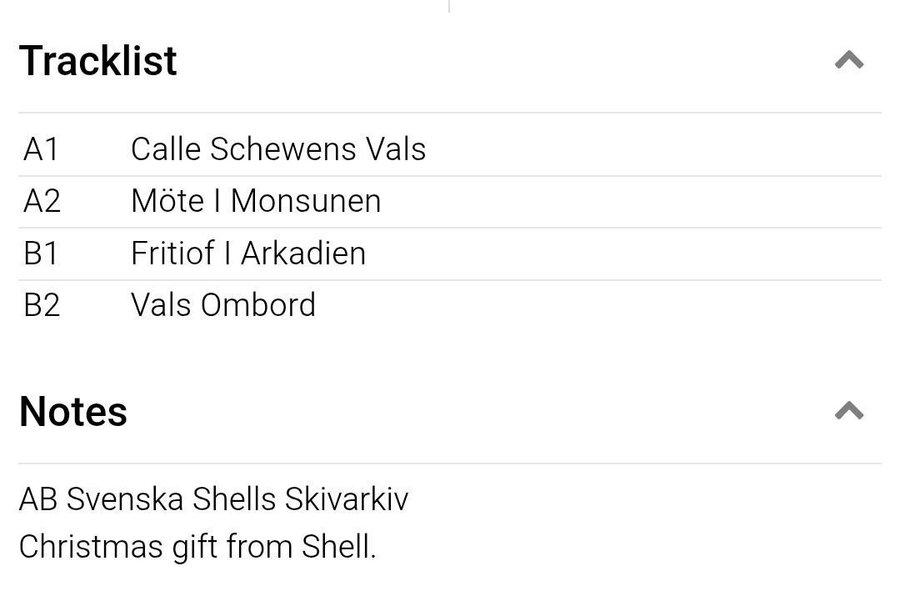Open track Calle Schewens Vals
This screenshot has height=592, width=900.
click(x=278, y=149)
